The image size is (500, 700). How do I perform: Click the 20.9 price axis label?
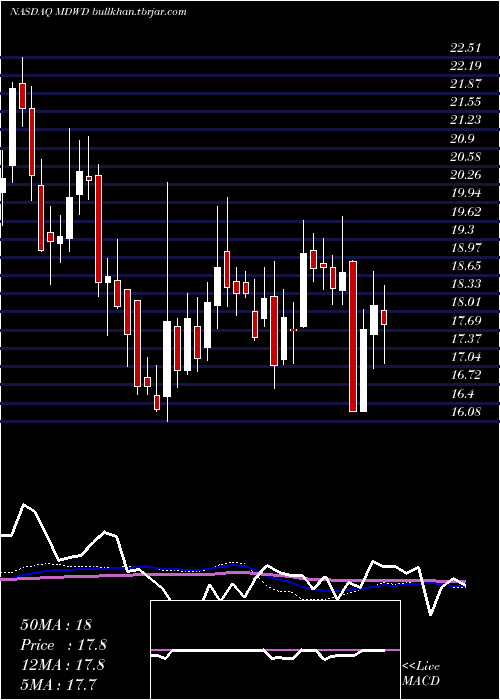pos(462,139)
